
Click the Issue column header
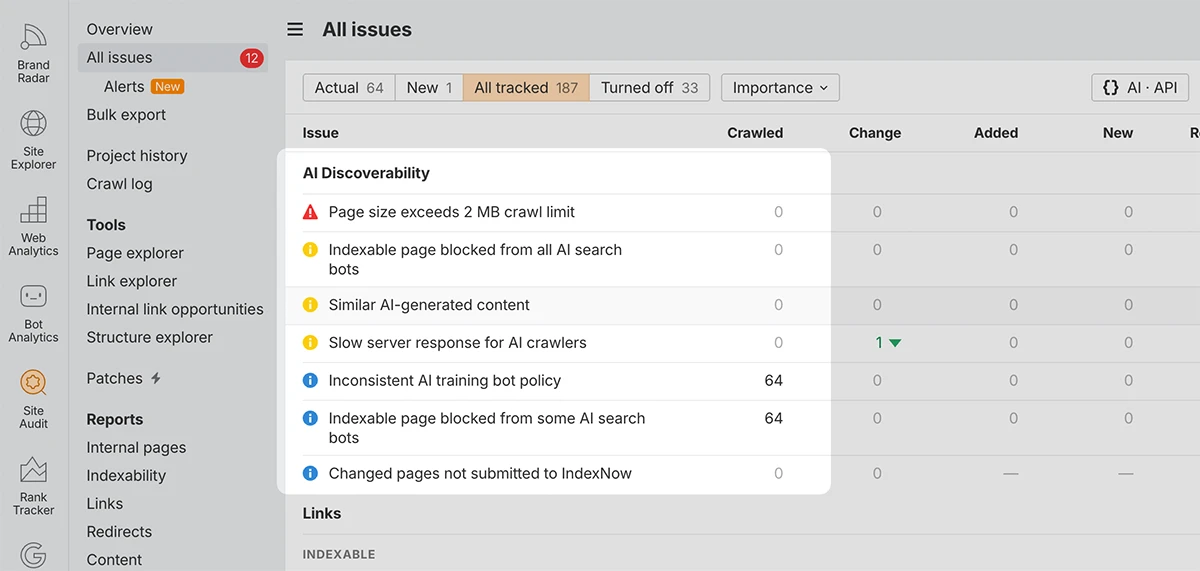[321, 133]
